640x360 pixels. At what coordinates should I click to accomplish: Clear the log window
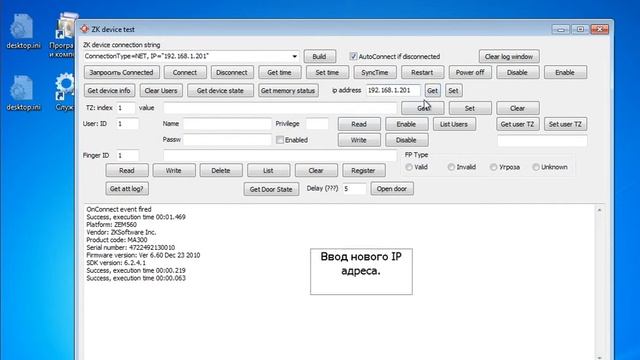(x=509, y=56)
